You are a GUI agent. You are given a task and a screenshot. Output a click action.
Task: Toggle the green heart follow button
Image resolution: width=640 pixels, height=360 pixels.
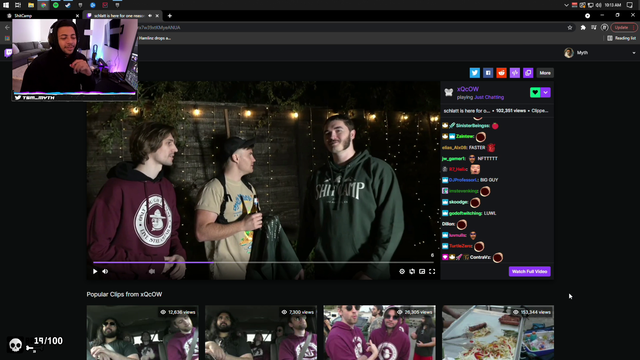(x=535, y=92)
